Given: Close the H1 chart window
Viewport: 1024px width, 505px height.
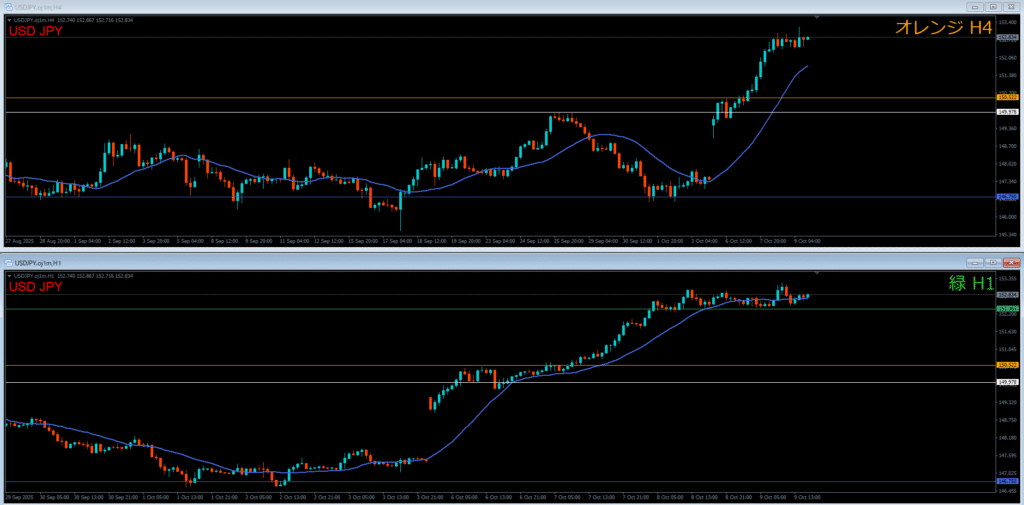Looking at the screenshot, I should [1012, 261].
